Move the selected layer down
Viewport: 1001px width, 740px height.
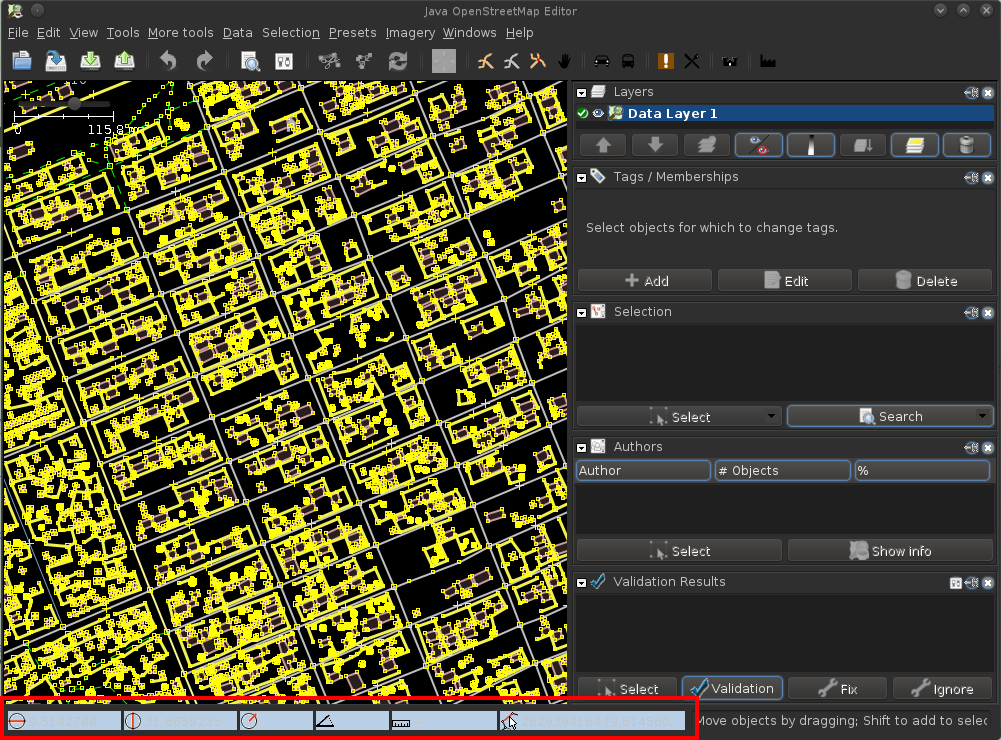tap(655, 145)
